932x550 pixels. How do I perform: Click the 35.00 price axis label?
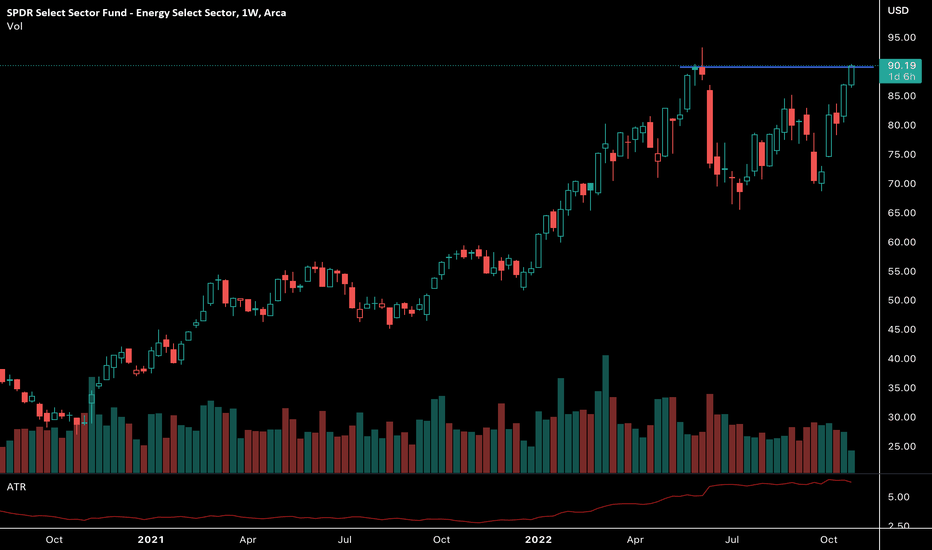click(x=902, y=388)
